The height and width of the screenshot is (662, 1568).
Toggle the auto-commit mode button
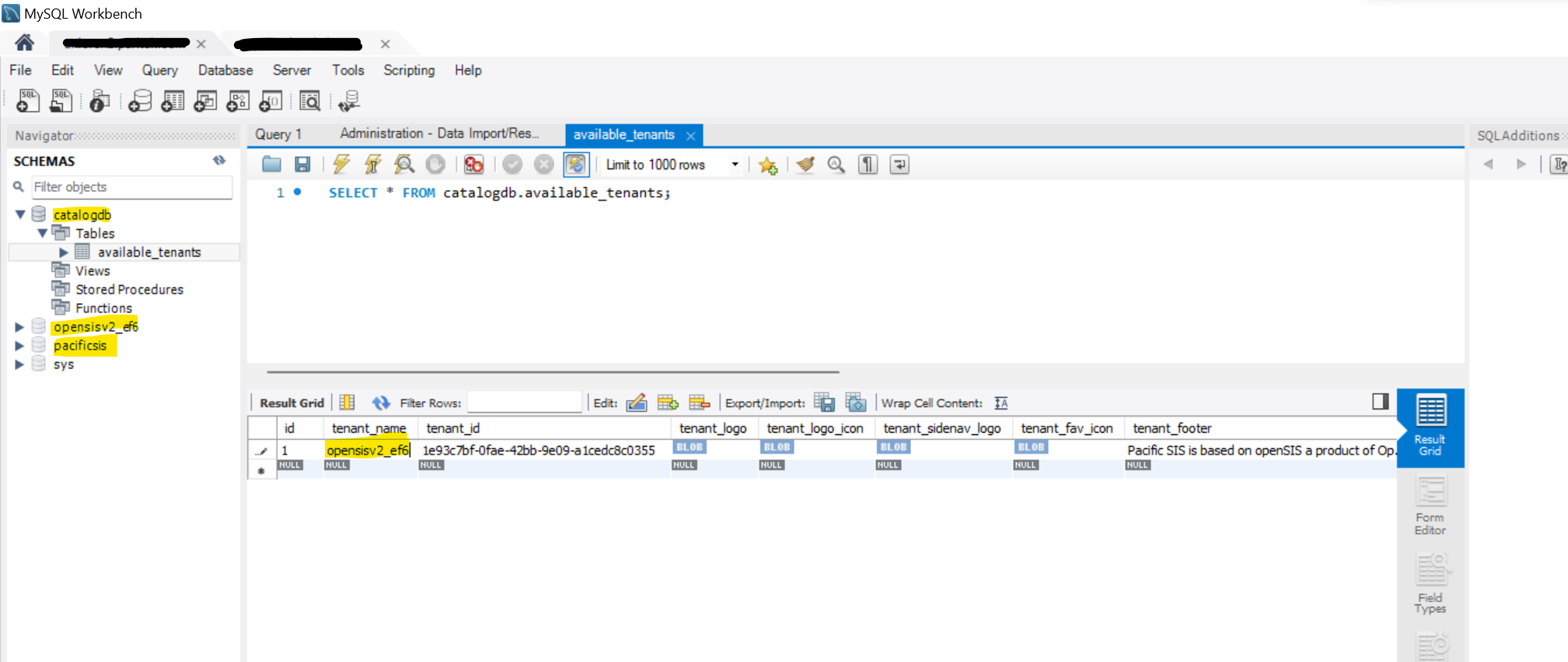[576, 164]
